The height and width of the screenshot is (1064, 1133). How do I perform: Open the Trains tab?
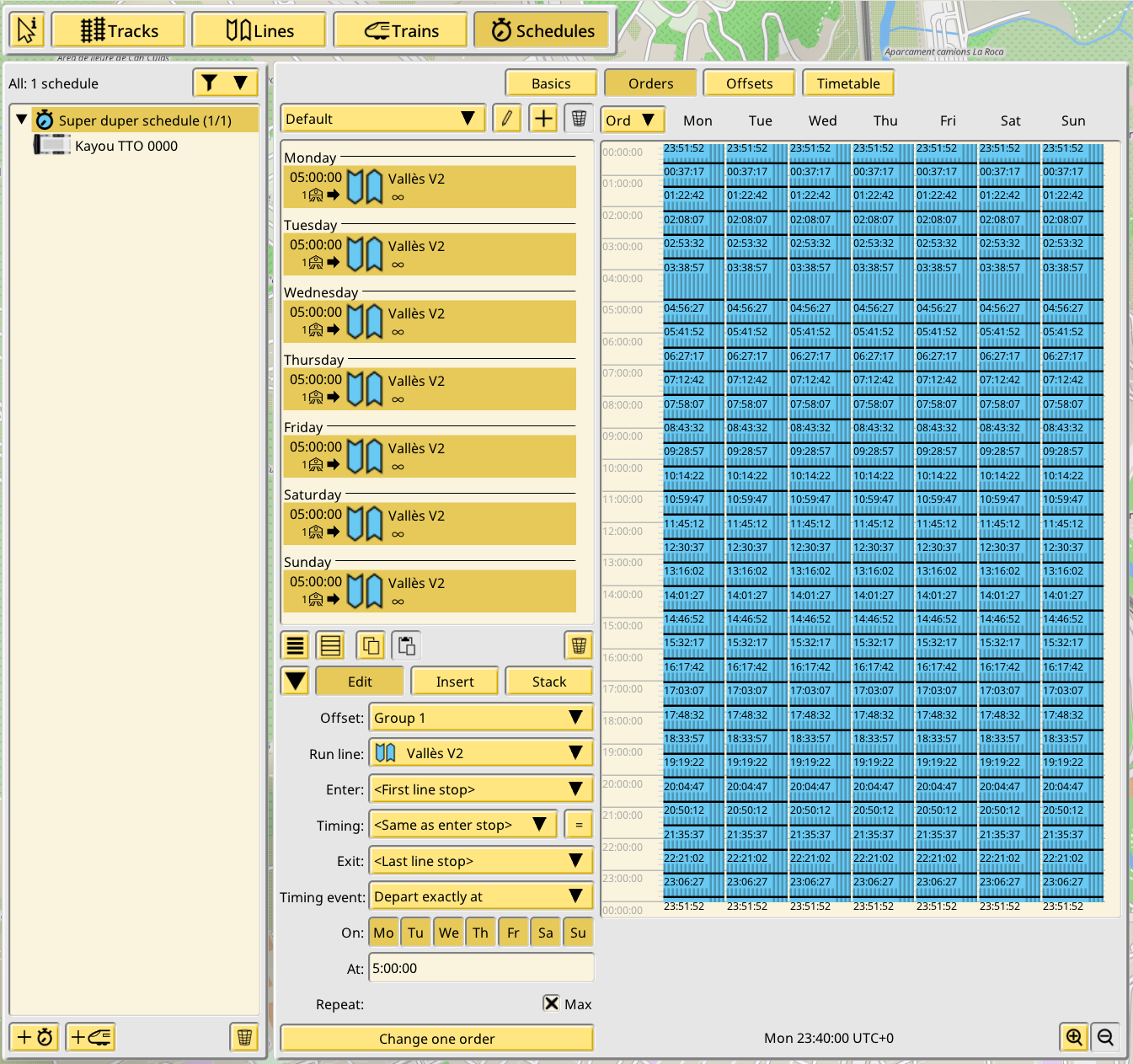pyautogui.click(x=401, y=31)
